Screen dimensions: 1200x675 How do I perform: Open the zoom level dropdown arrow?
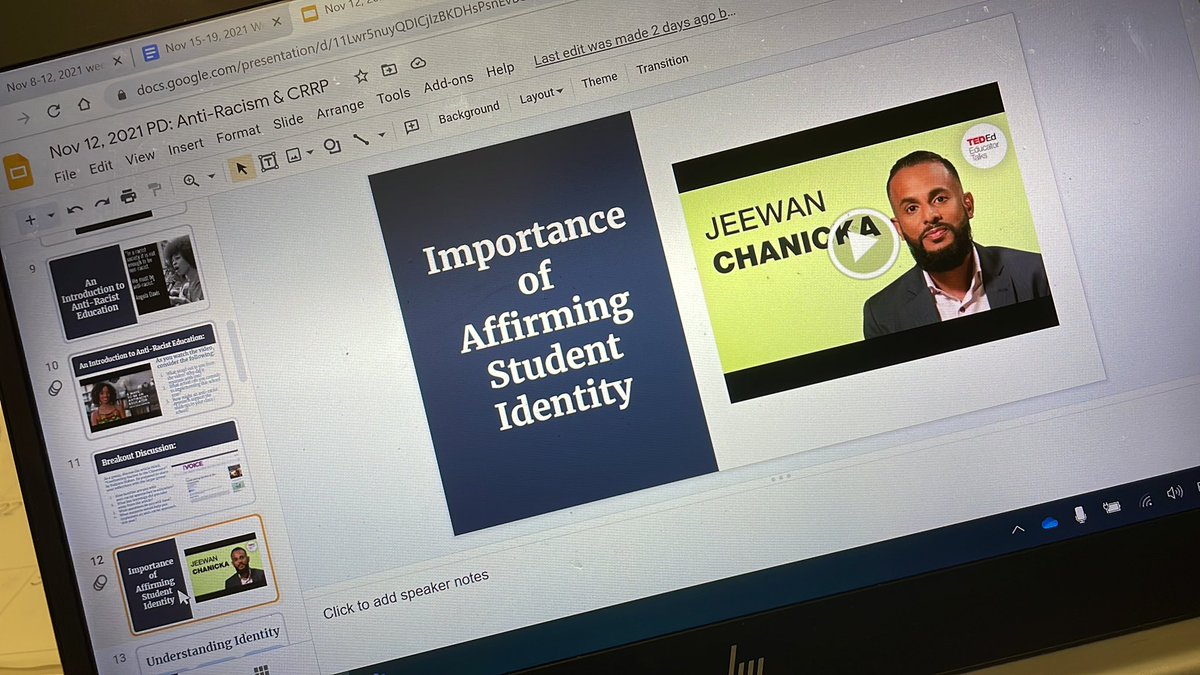[211, 178]
